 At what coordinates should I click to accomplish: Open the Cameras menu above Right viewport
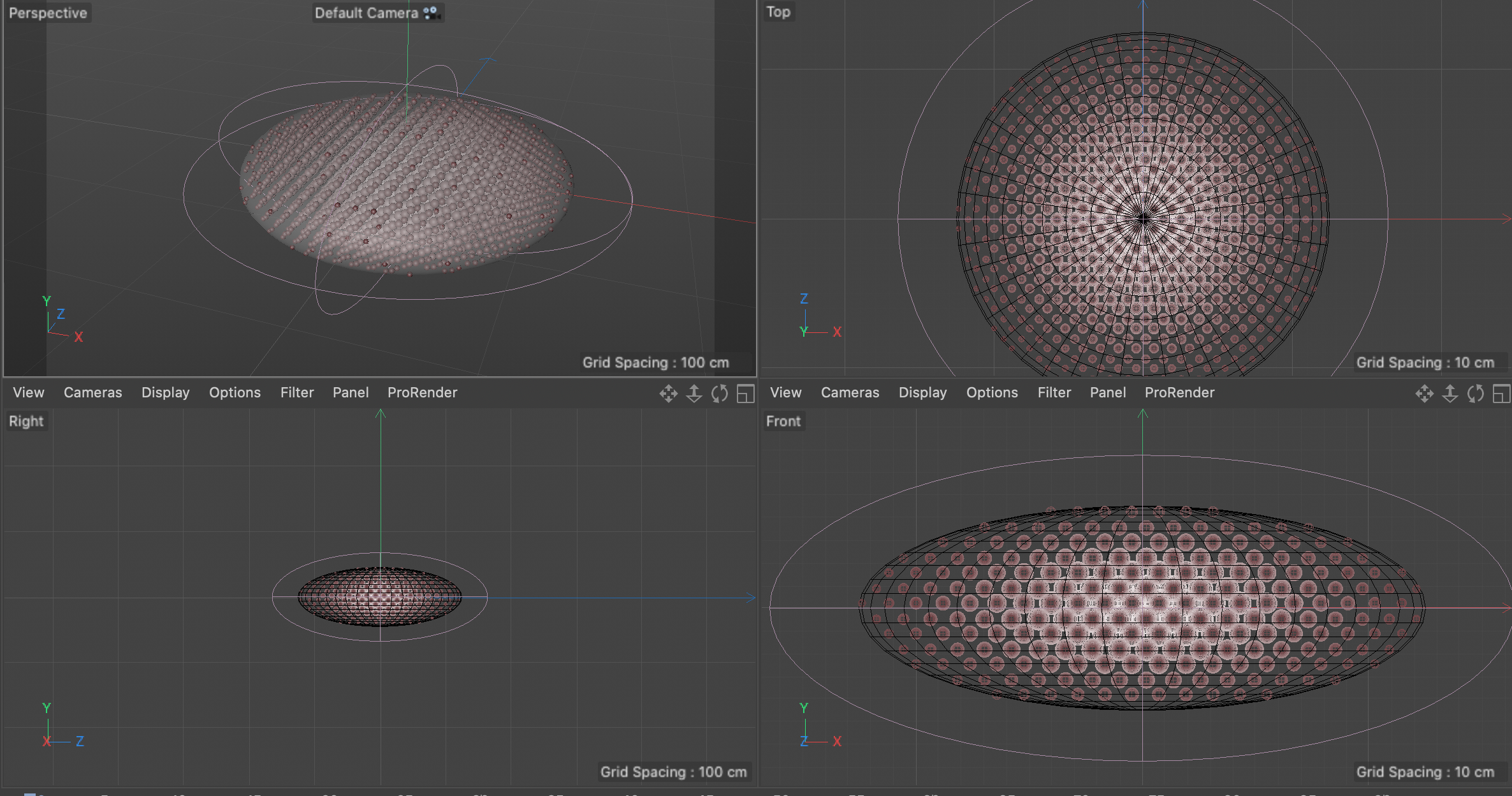click(92, 393)
